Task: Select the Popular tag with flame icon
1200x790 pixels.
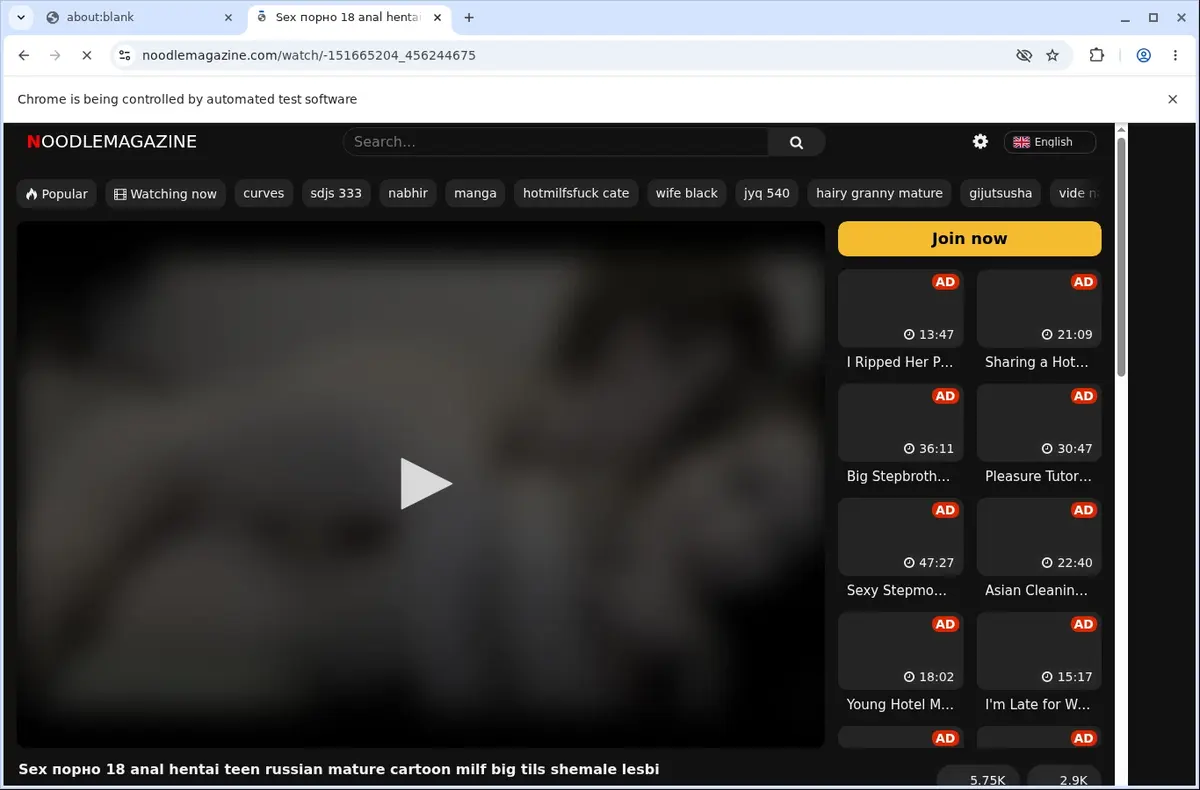Action: [57, 193]
